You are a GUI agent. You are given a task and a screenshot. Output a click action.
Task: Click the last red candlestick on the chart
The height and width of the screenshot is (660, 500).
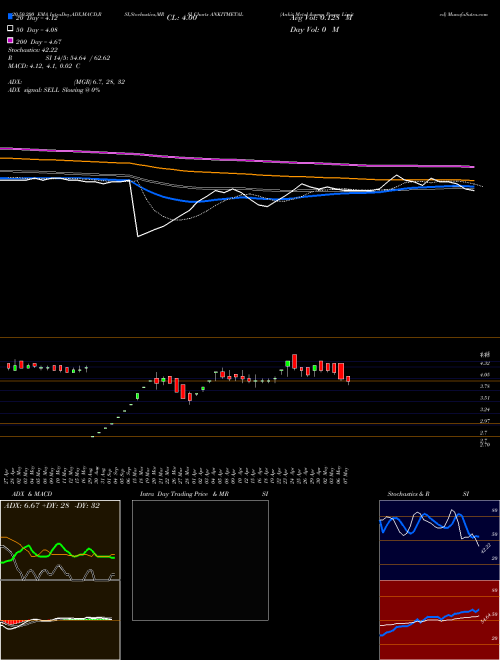tap(348, 380)
